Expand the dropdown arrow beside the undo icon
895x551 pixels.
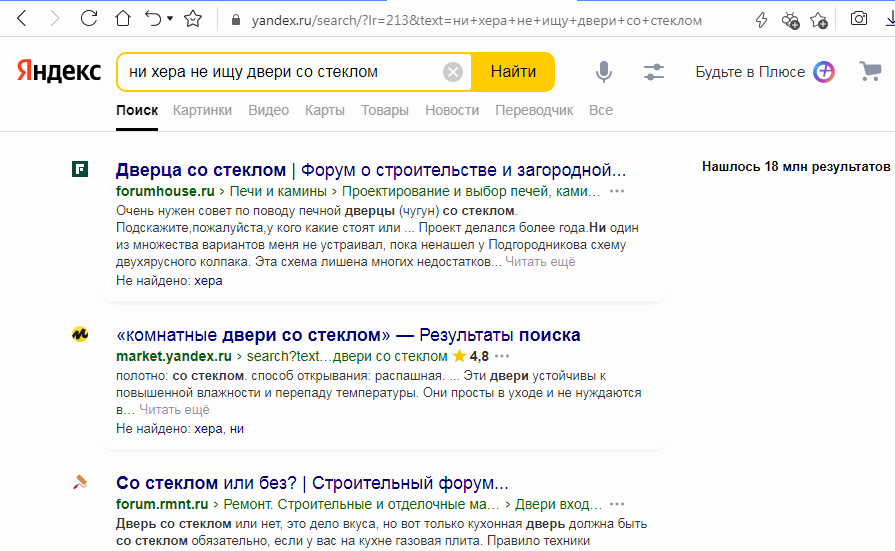pyautogui.click(x=170, y=19)
